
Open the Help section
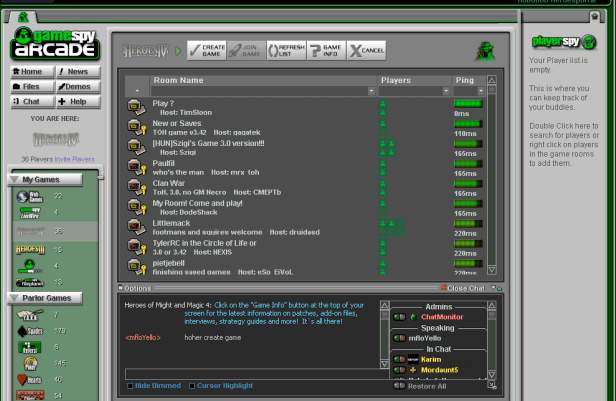pos(78,101)
